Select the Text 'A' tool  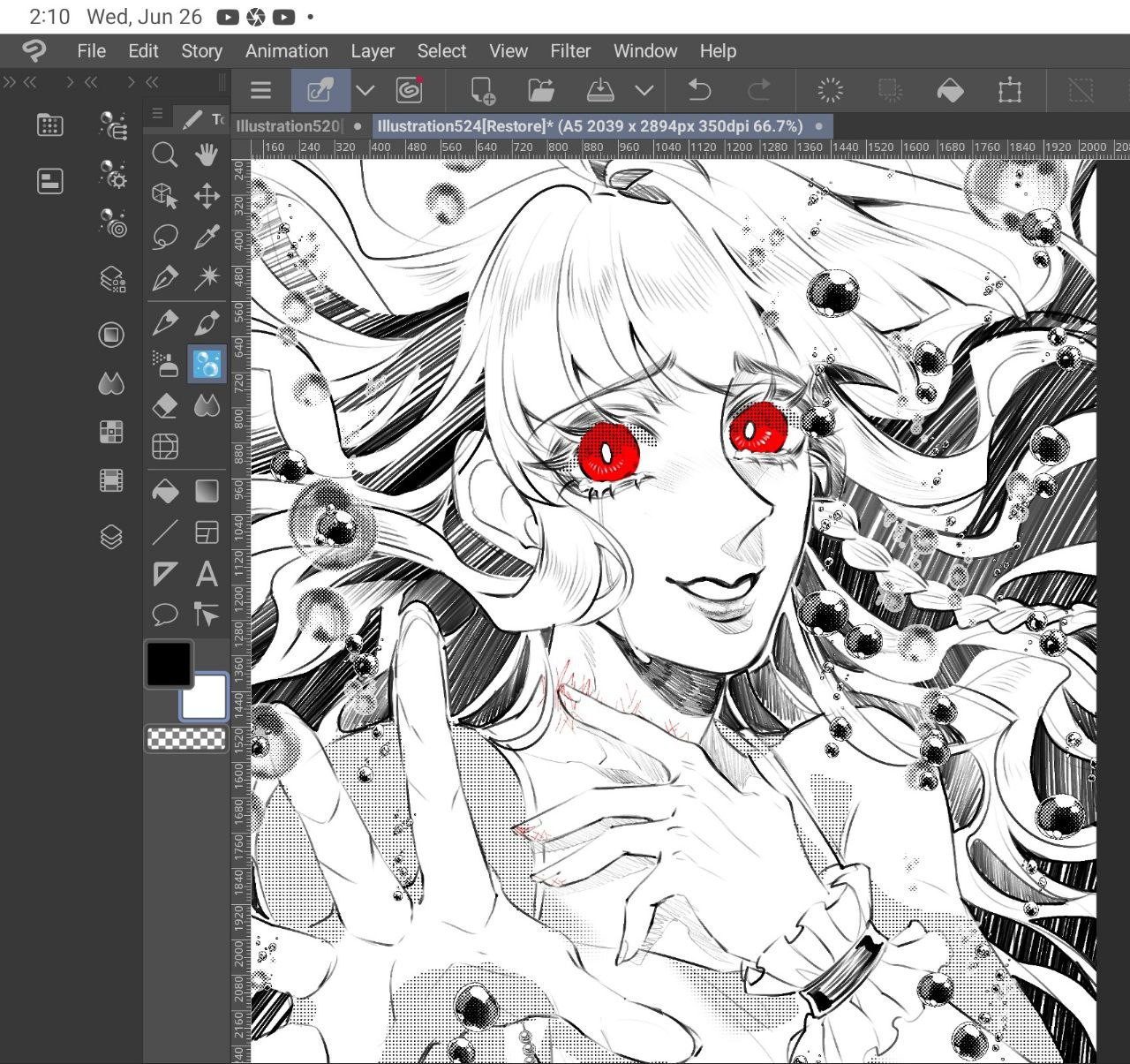207,574
